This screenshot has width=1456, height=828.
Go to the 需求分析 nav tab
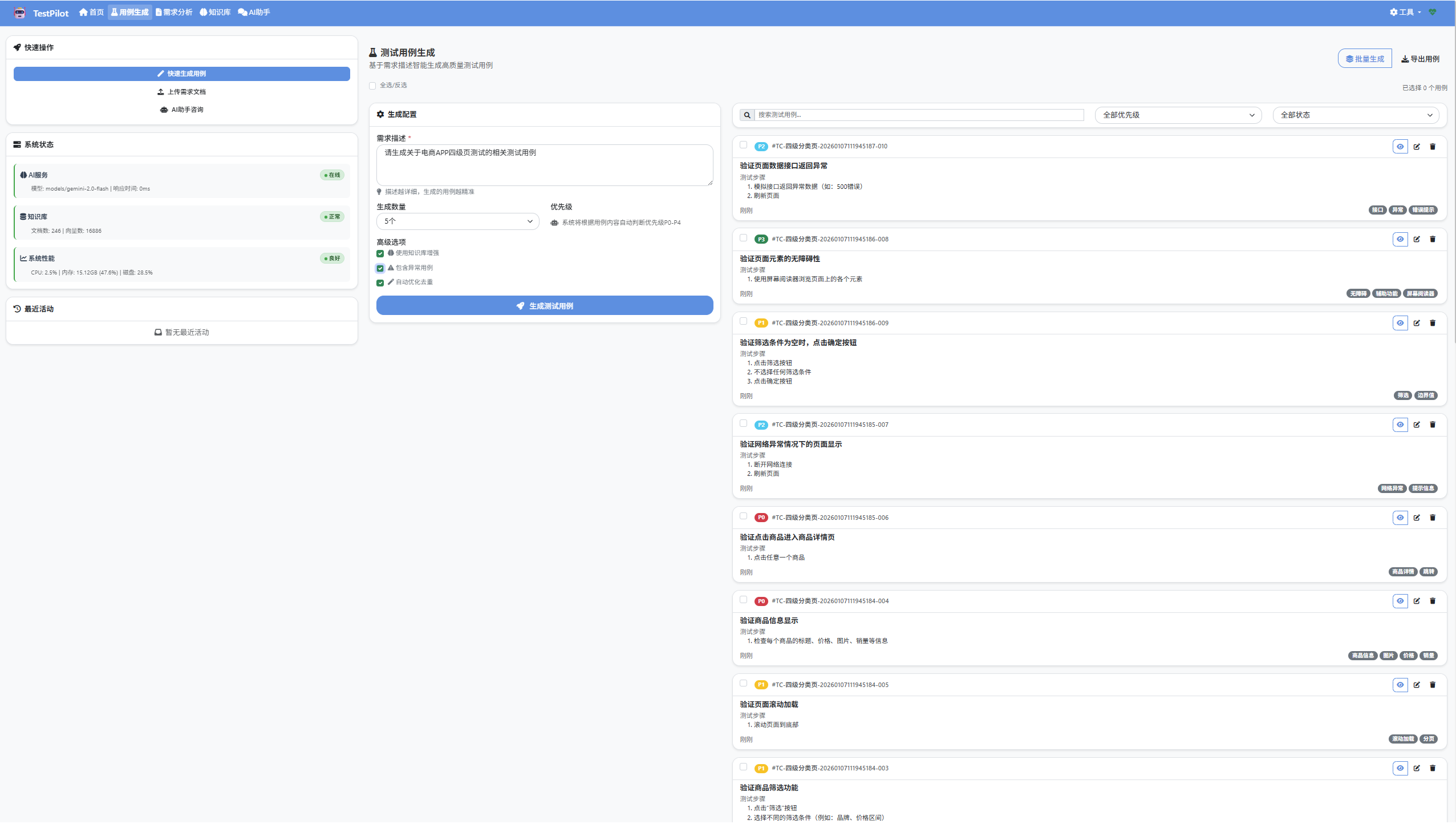coord(174,13)
